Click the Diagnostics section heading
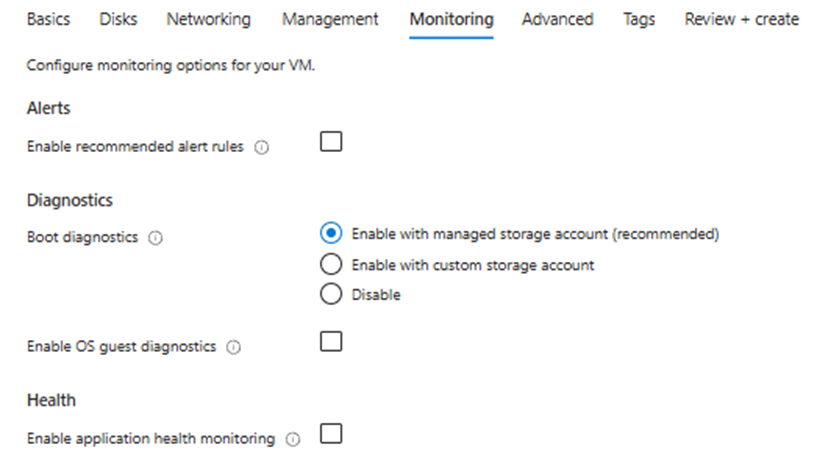Viewport: 817px width, 467px height. click(69, 200)
